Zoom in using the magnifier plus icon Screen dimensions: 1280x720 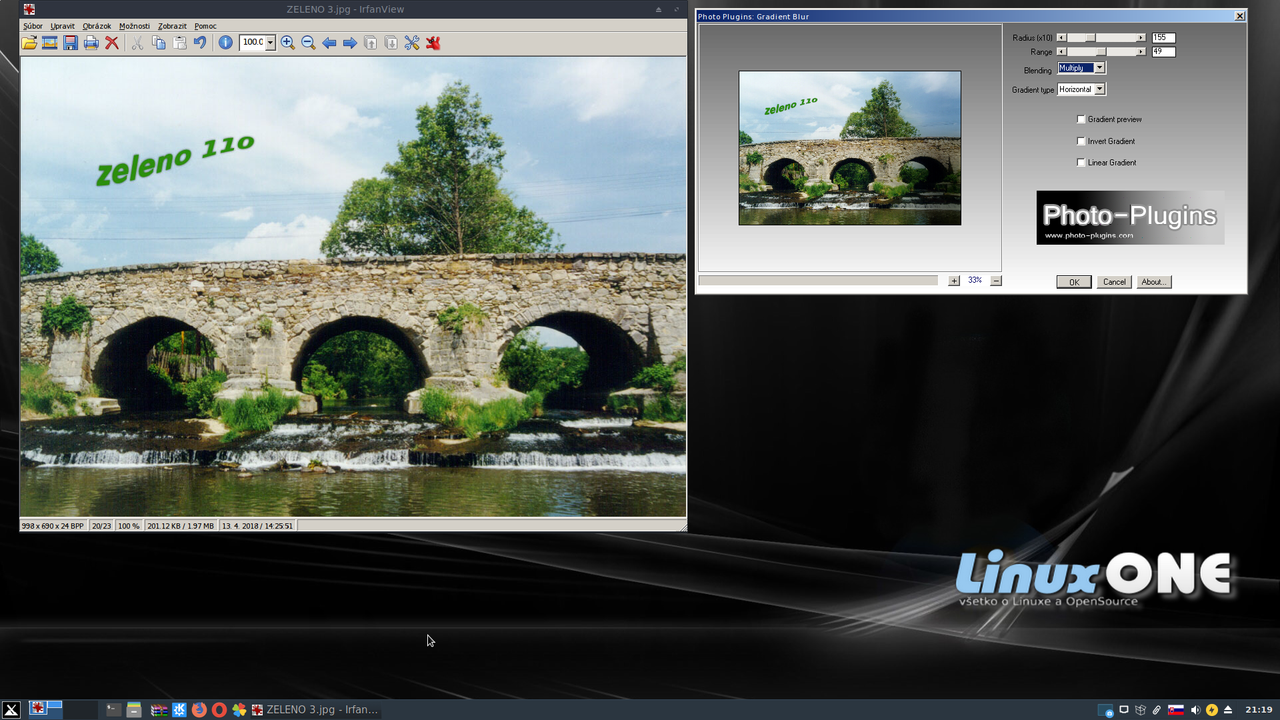point(288,43)
